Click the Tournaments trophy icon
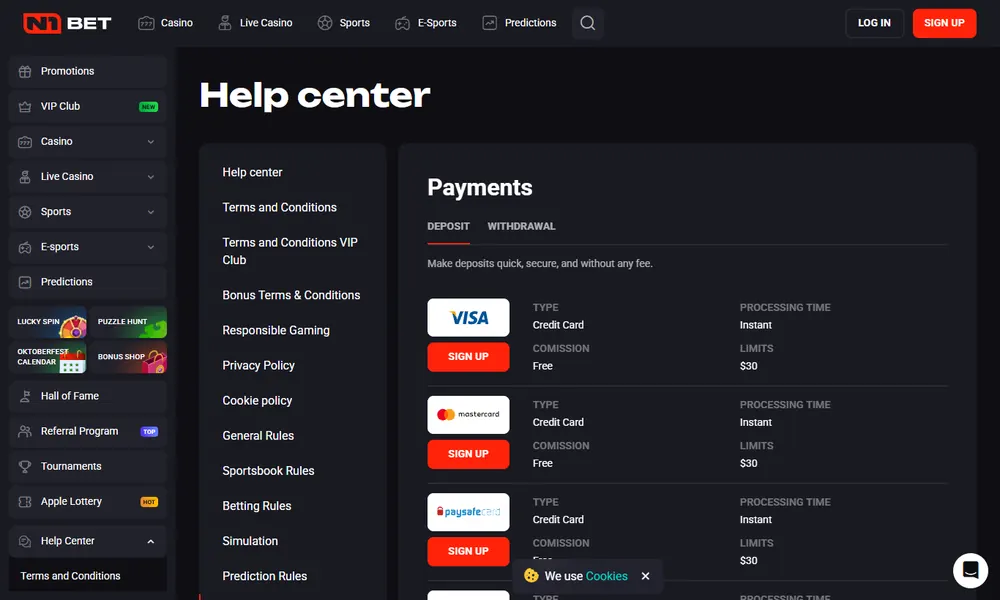Screen dimensions: 1000x600 click(25, 466)
